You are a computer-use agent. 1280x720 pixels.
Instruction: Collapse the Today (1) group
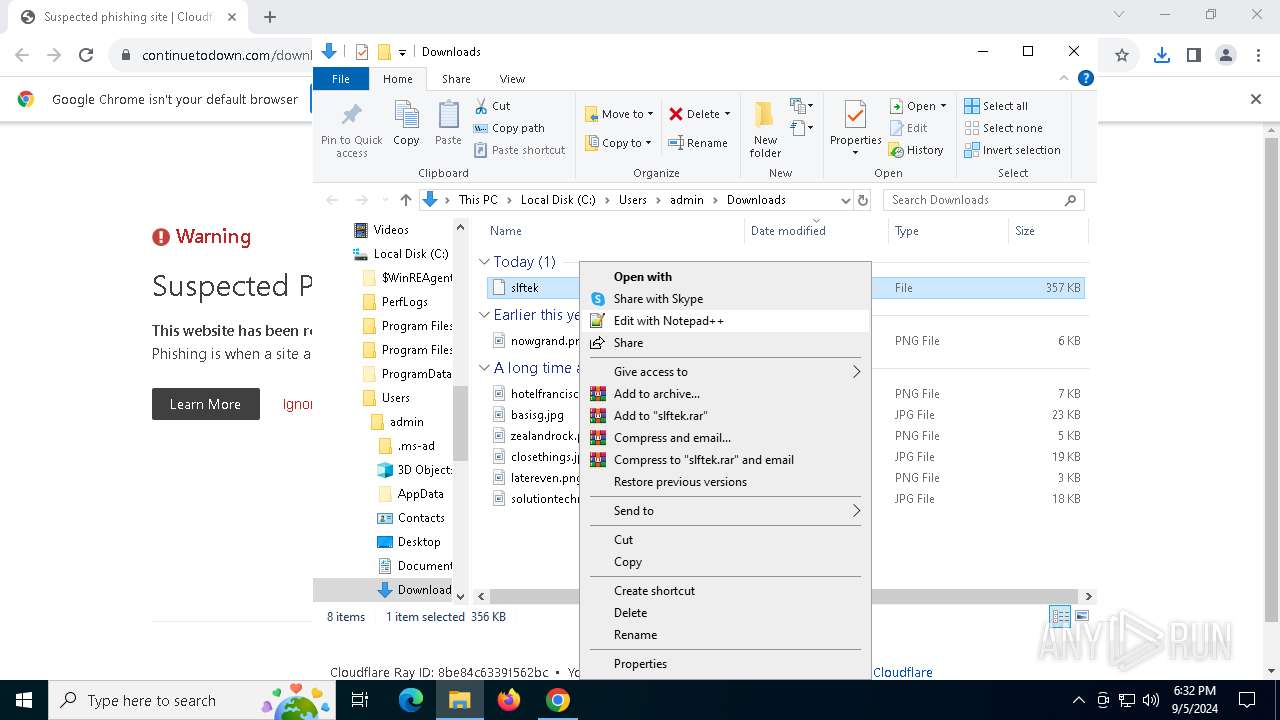tap(484, 262)
